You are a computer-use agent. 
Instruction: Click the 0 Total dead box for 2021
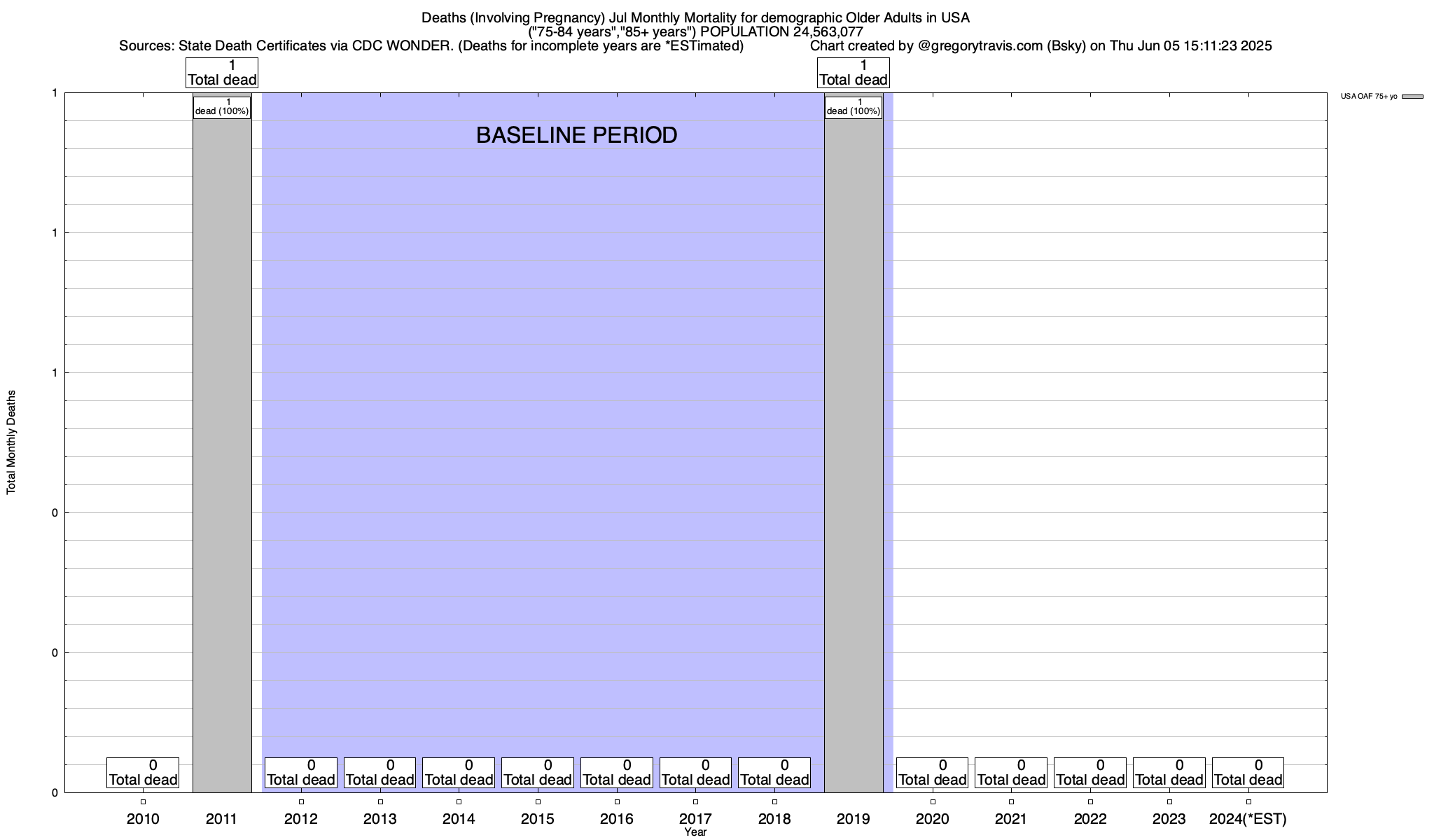click(x=1011, y=773)
